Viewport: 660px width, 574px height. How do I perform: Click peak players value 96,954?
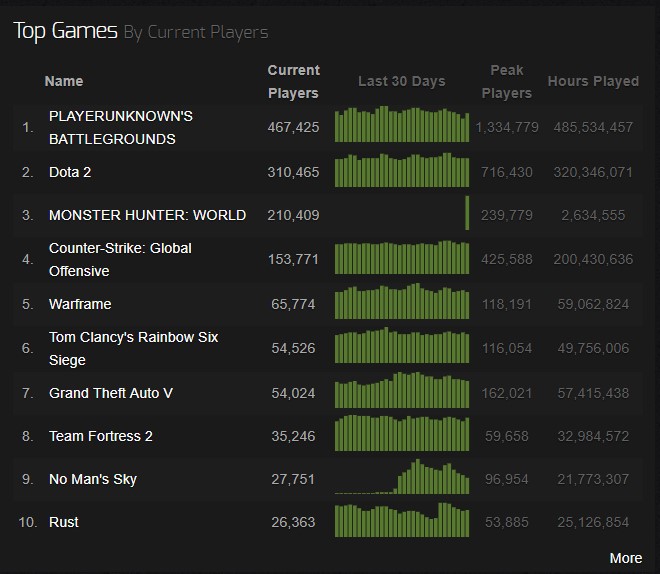pos(507,479)
